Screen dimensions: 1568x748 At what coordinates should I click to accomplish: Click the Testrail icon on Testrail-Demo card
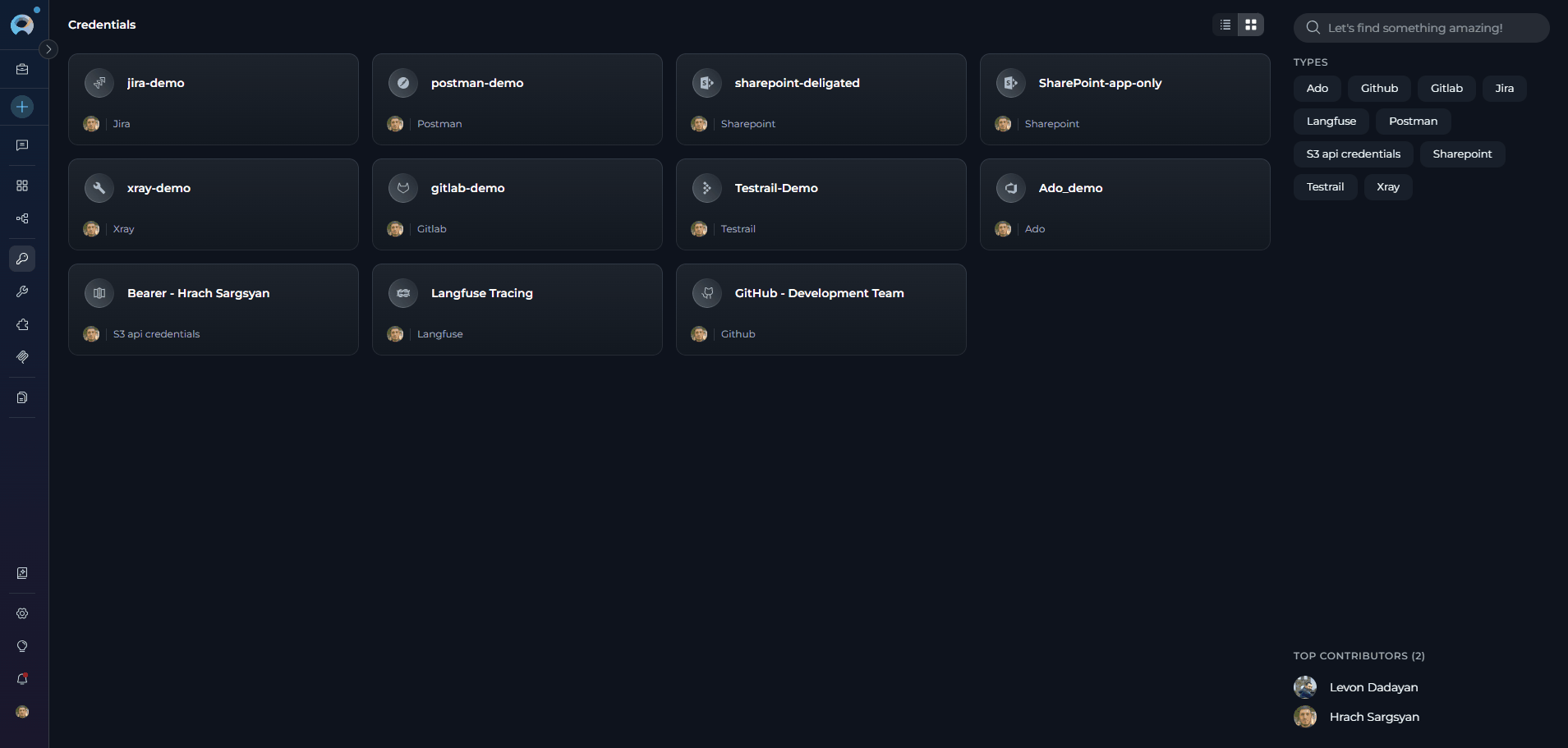[707, 188]
